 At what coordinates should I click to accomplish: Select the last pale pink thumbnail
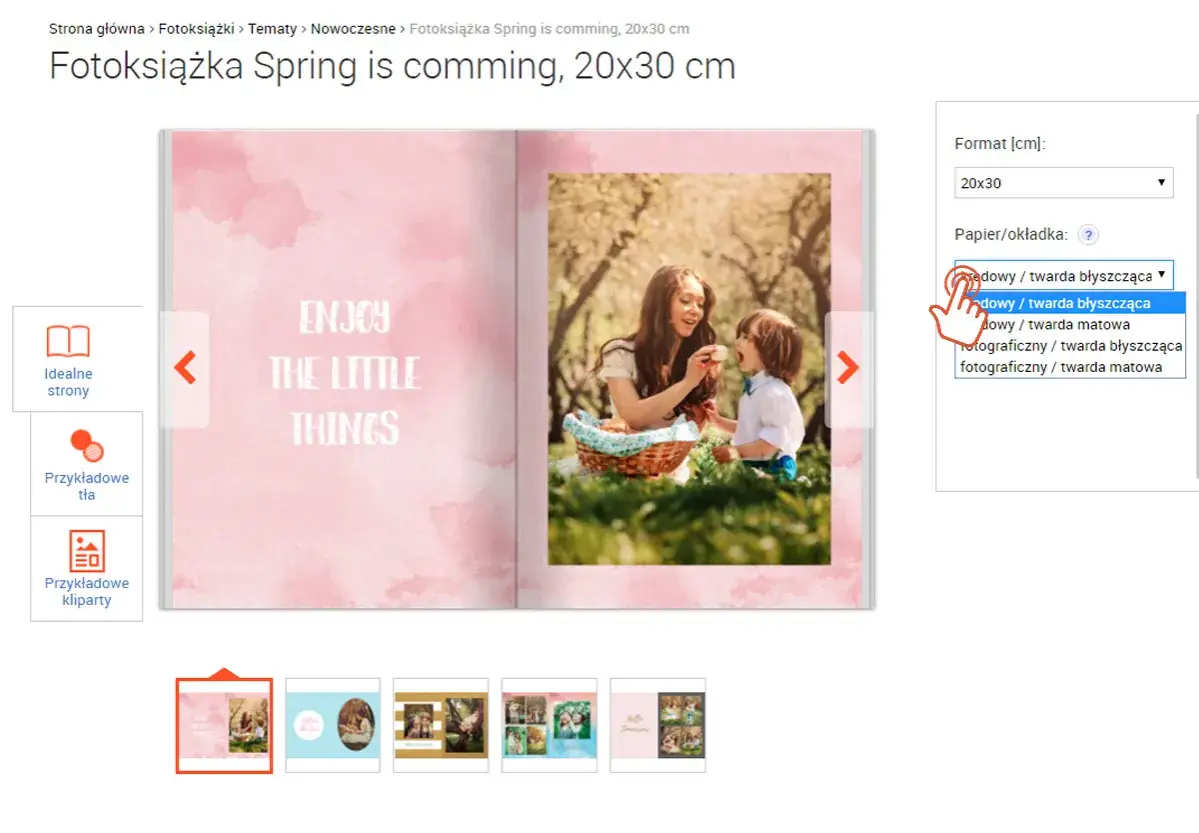[x=658, y=725]
